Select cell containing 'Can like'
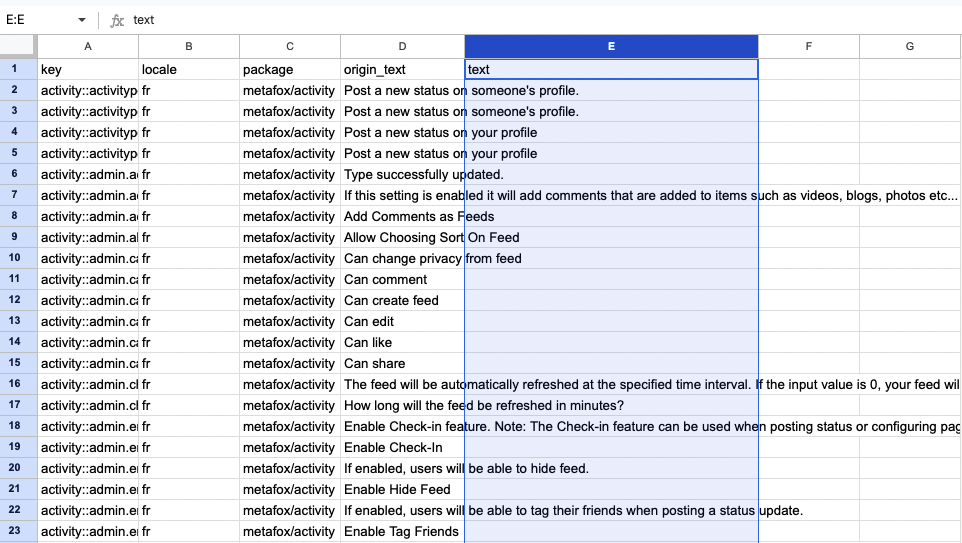Image resolution: width=962 pixels, height=543 pixels. tap(402, 342)
